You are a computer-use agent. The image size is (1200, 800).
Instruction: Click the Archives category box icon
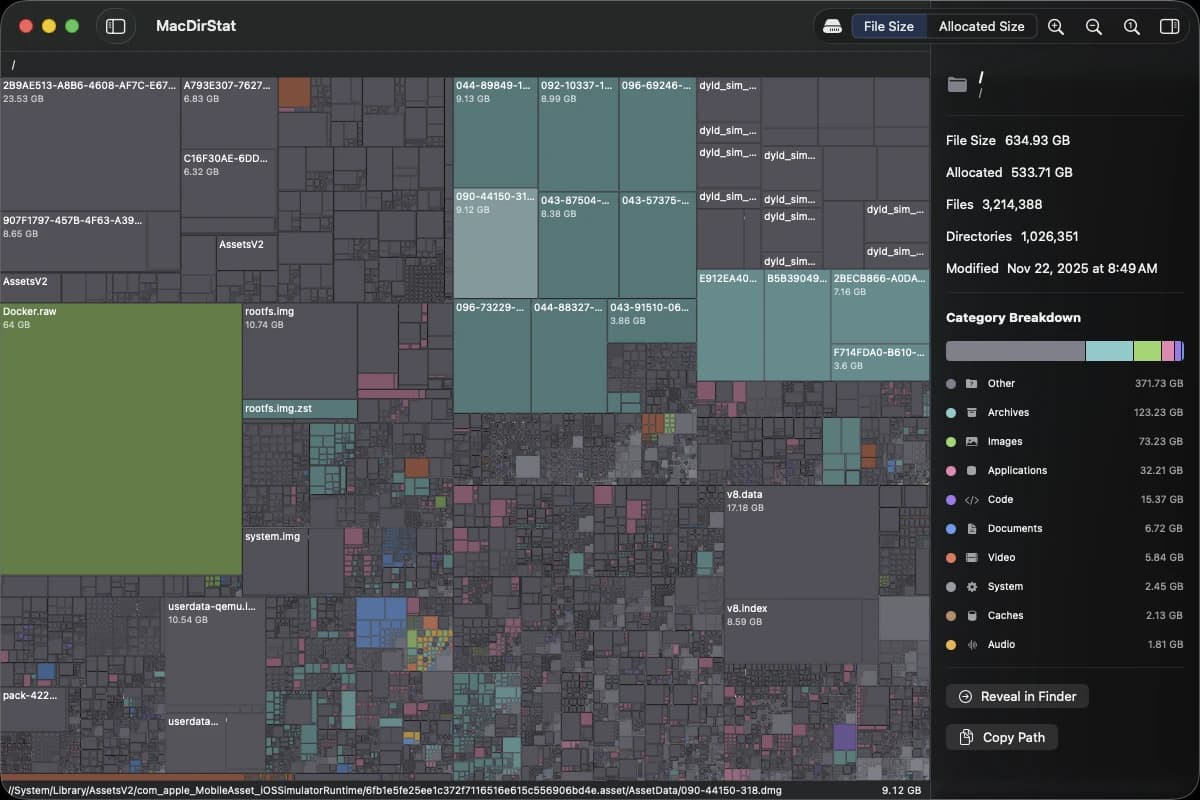coord(971,413)
